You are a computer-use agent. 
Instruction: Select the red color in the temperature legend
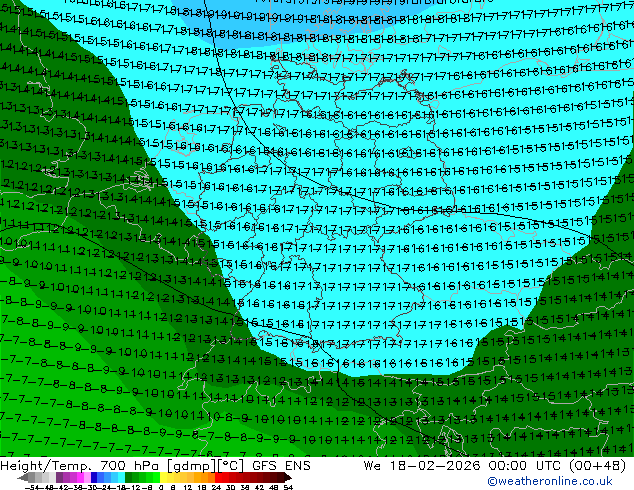tap(218, 477)
